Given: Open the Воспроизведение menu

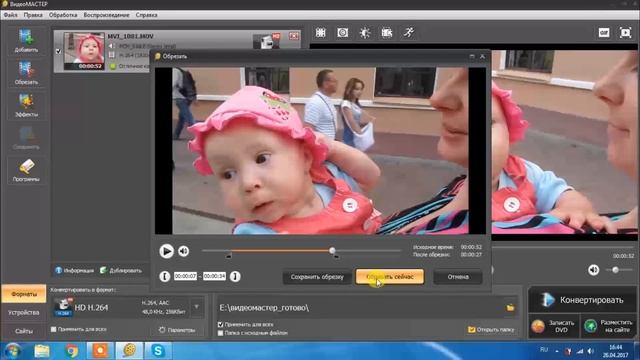Looking at the screenshot, I should pos(106,15).
